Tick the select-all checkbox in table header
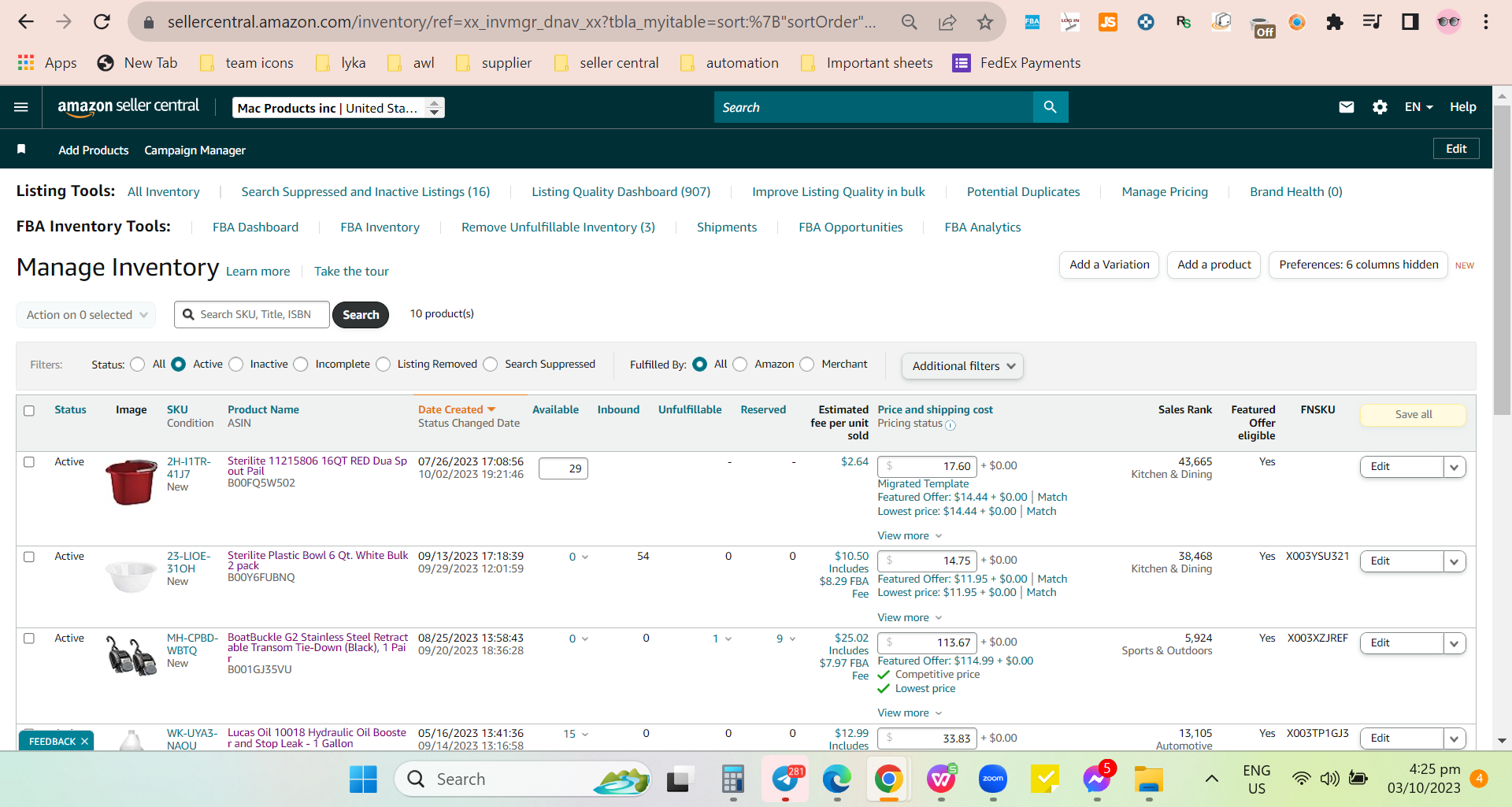This screenshot has width=1512, height=807. point(29,411)
